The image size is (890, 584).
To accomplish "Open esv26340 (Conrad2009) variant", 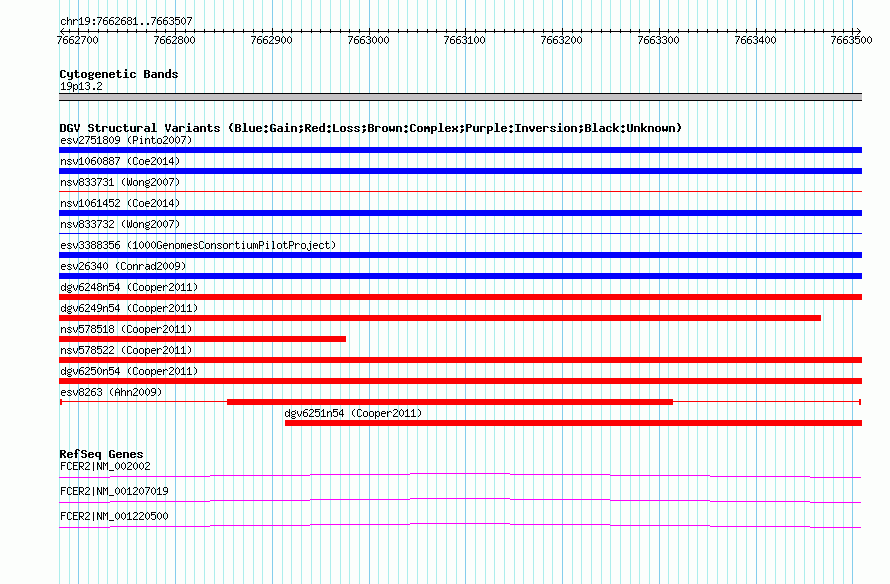I will 123,266.
